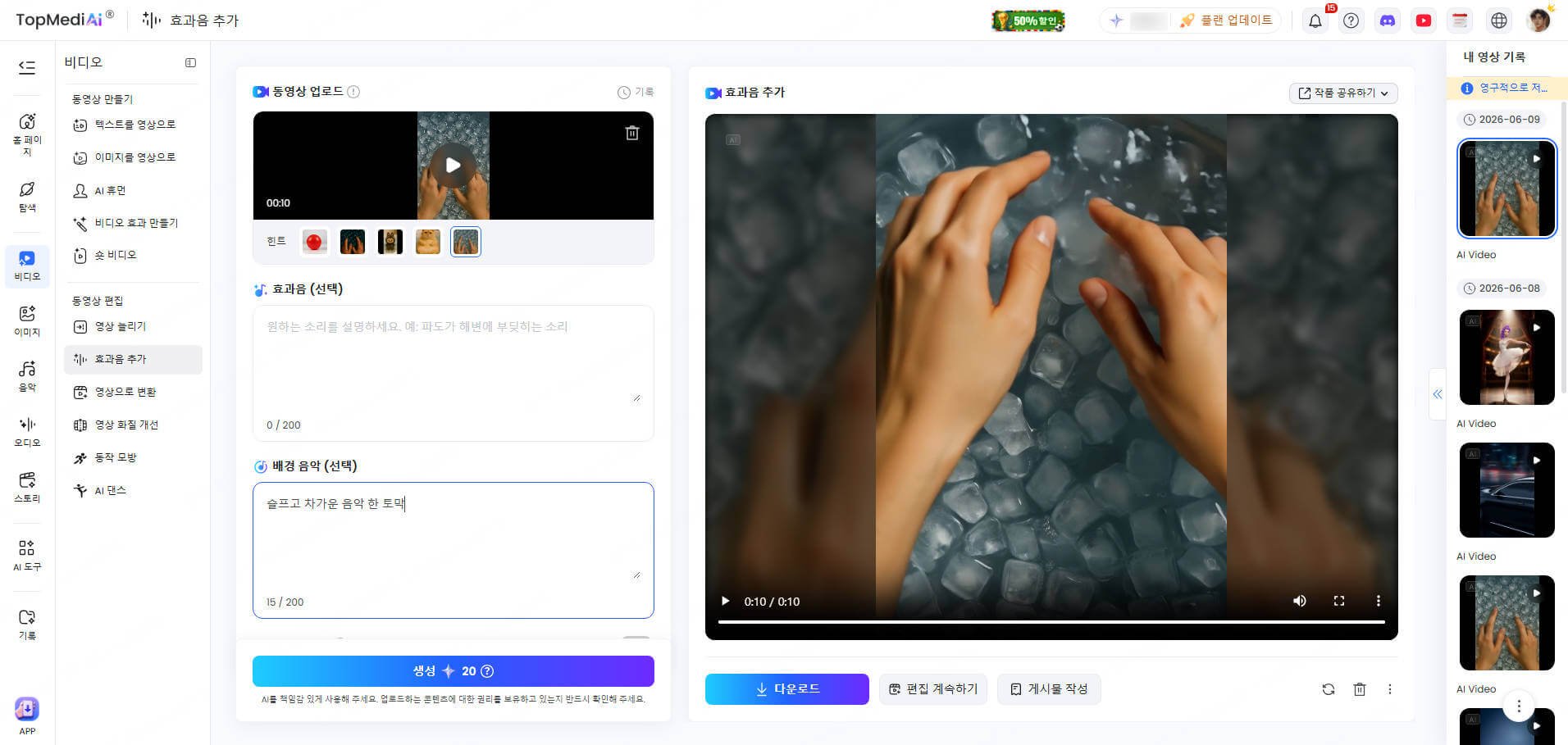Open the 홈 페이지 sidebar icon

(27, 134)
